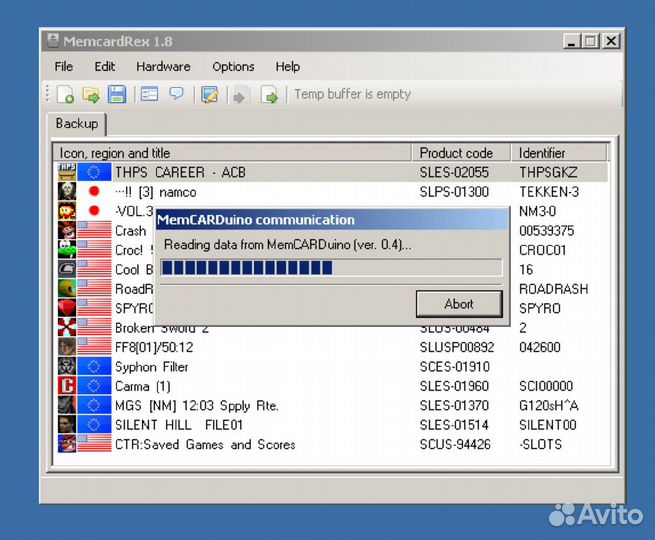Click the FF8[01]/50:12 save icon

pyautogui.click(x=67, y=347)
